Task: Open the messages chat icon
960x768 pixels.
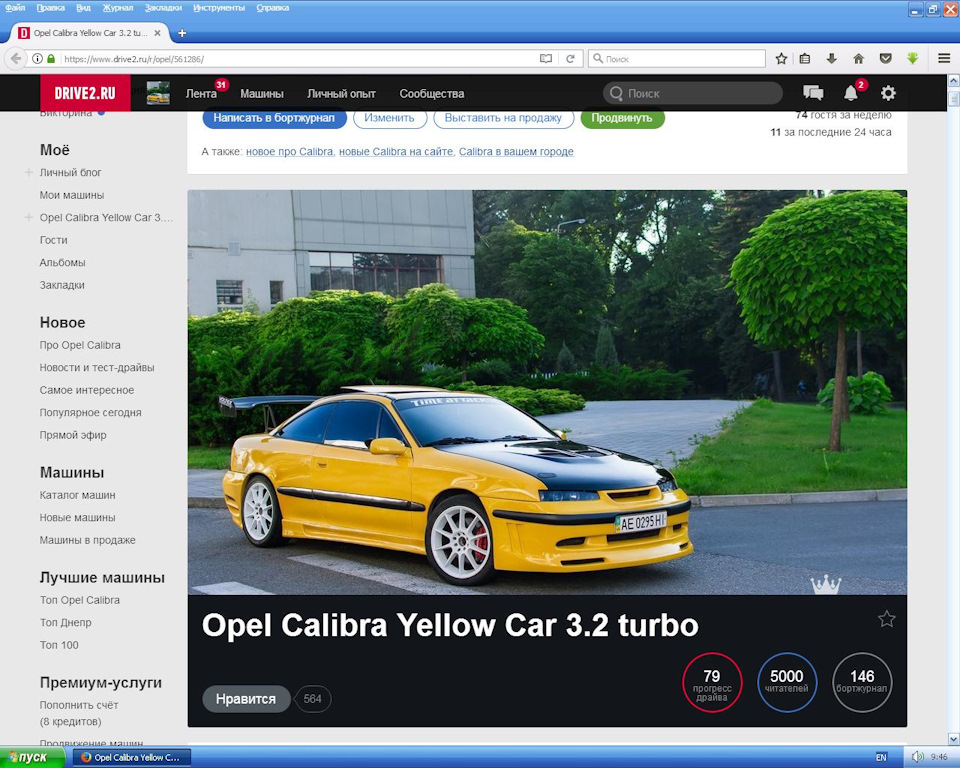Action: tap(813, 93)
